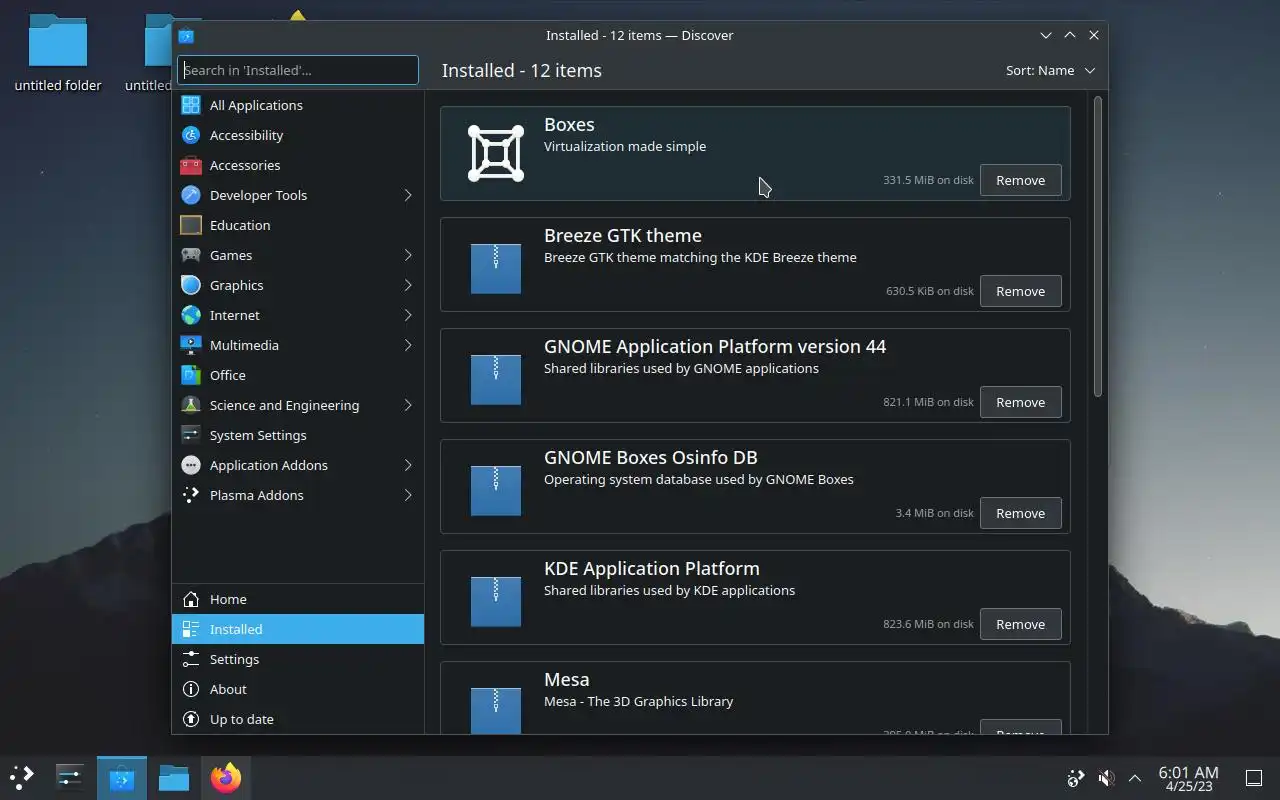Open the Sort: Name dropdown
The width and height of the screenshot is (1280, 800).
tap(1050, 70)
